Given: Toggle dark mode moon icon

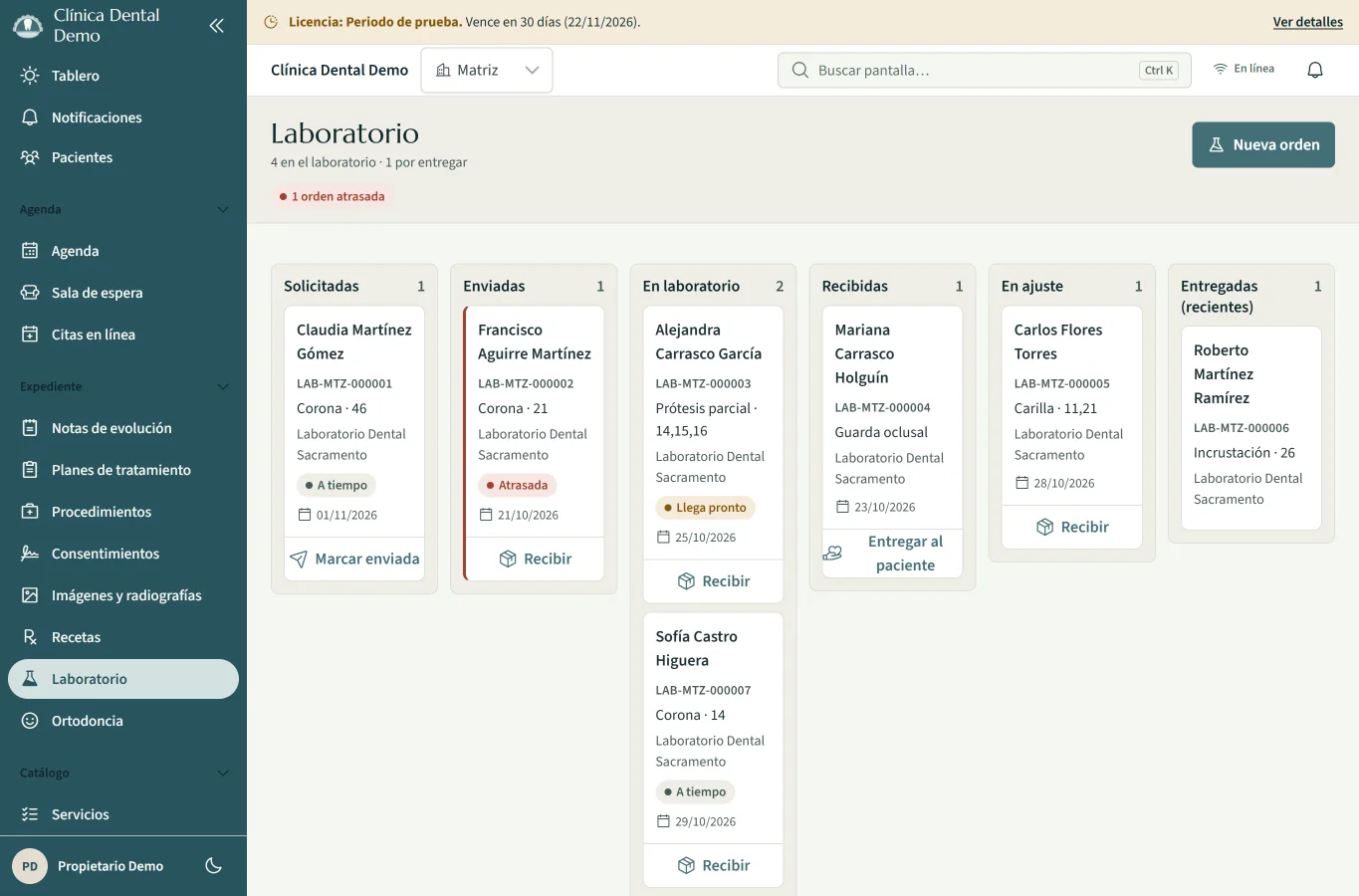Looking at the screenshot, I should click(213, 866).
